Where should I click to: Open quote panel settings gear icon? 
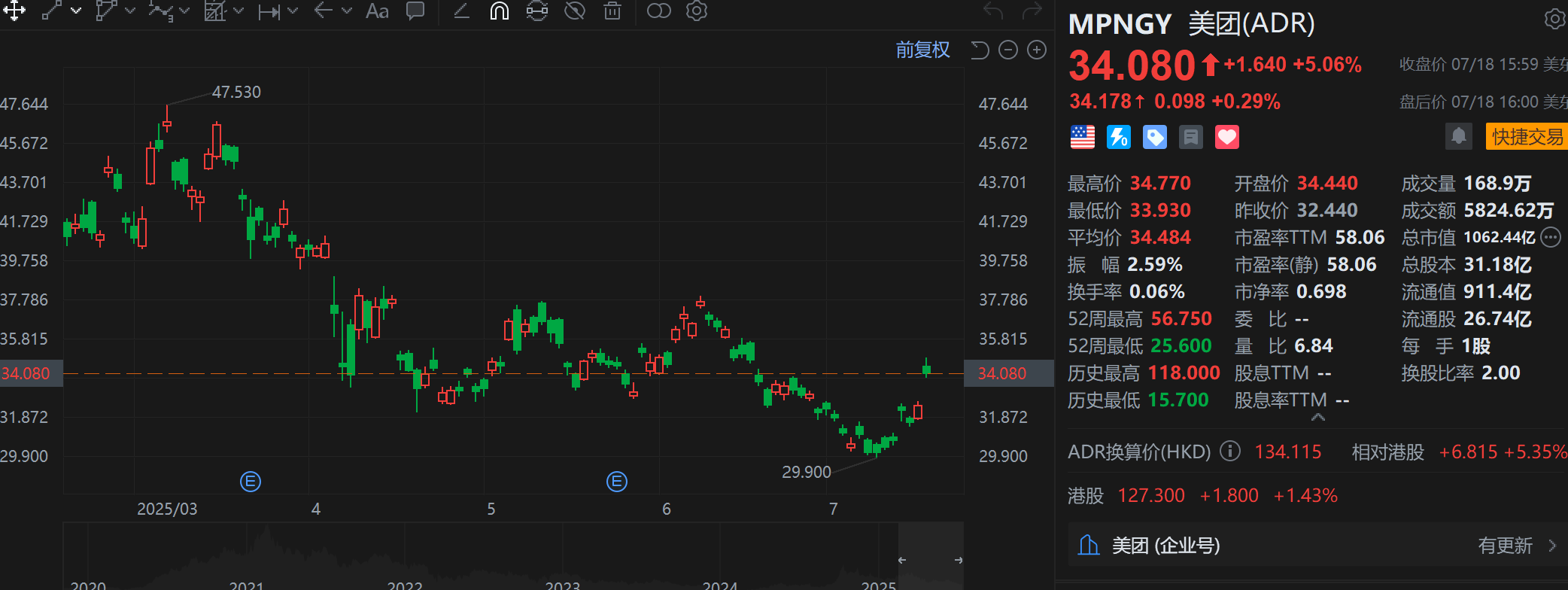pos(1554,19)
